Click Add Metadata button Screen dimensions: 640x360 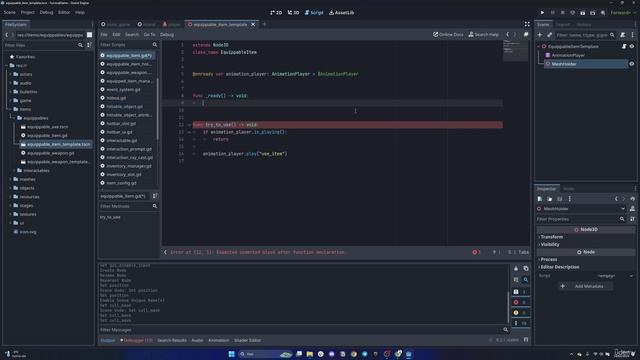(x=586, y=286)
